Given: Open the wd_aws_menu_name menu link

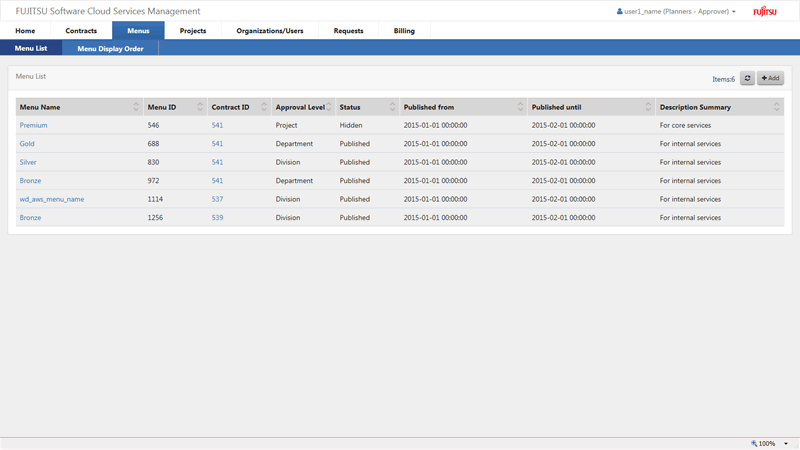Looking at the screenshot, I should 52,199.
